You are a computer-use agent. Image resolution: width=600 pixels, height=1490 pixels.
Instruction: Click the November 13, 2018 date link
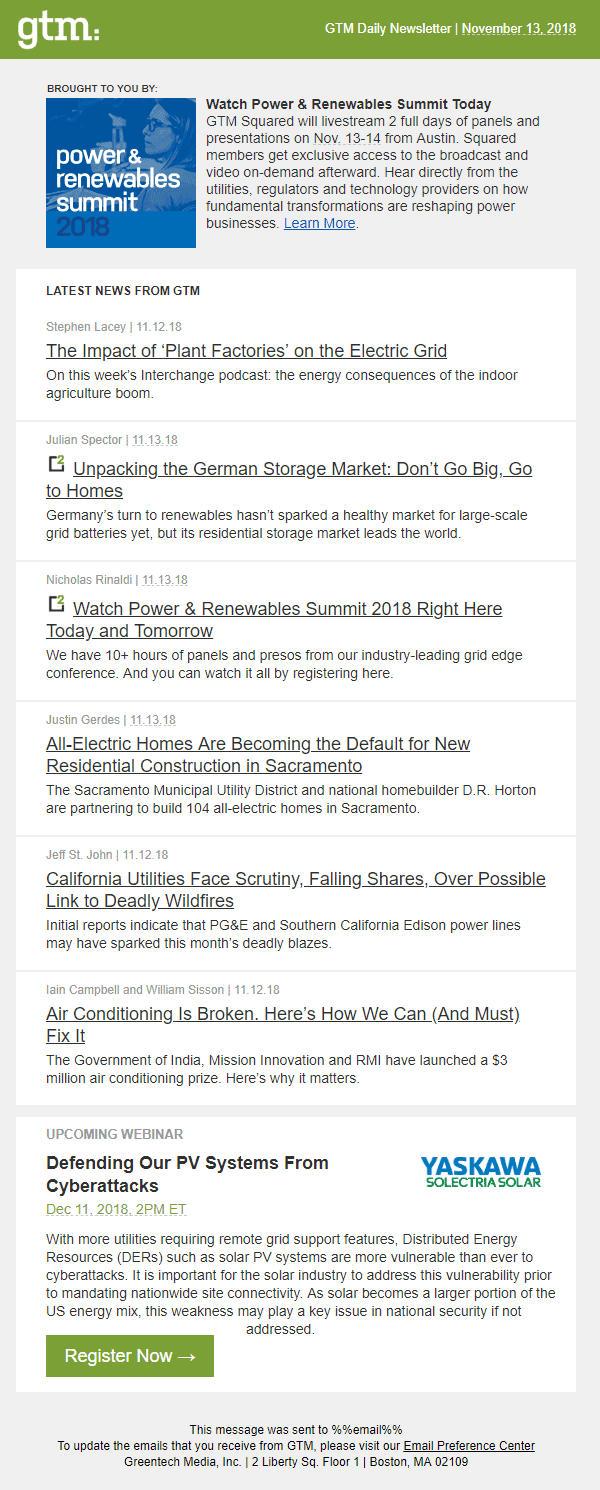pyautogui.click(x=519, y=29)
